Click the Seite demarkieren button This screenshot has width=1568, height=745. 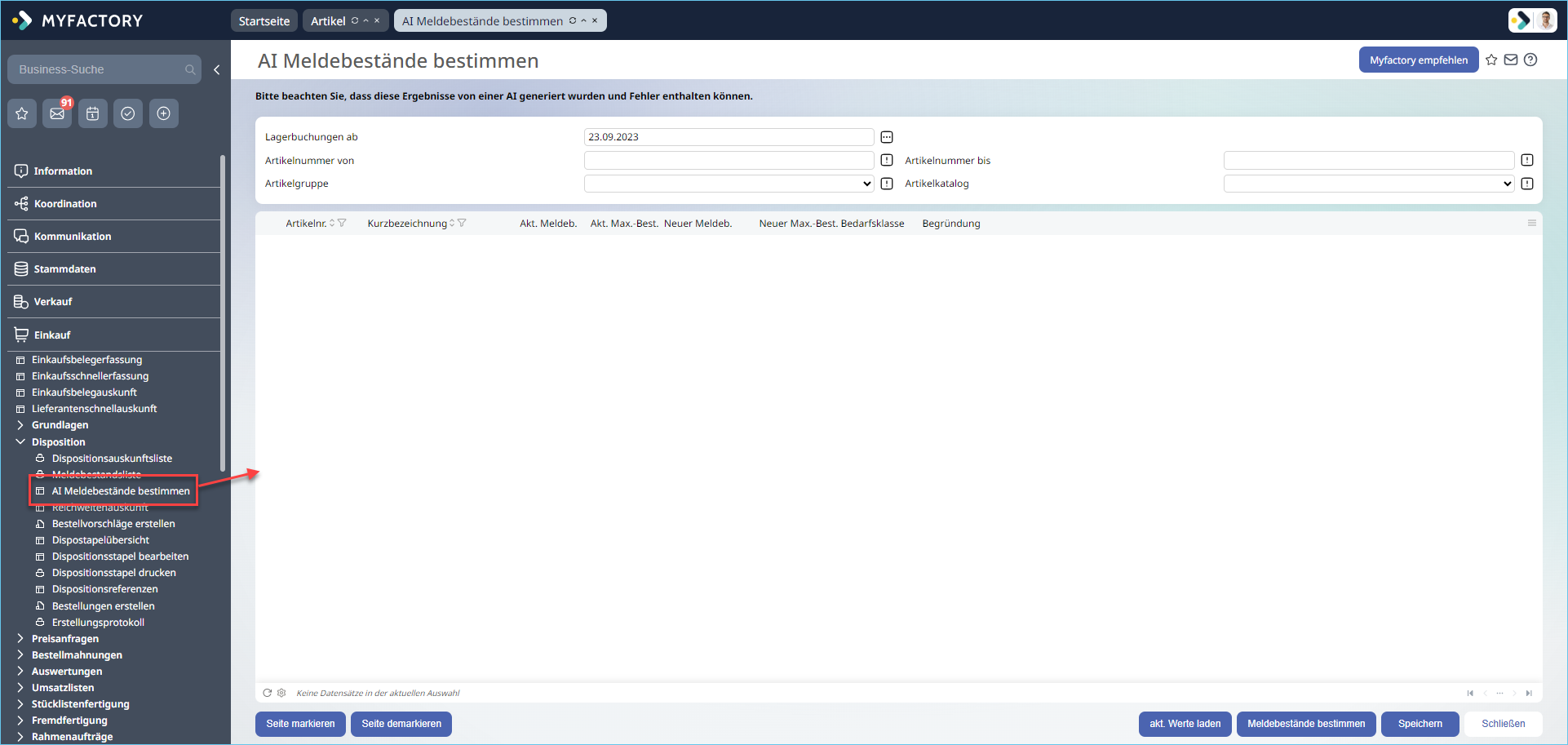(401, 724)
